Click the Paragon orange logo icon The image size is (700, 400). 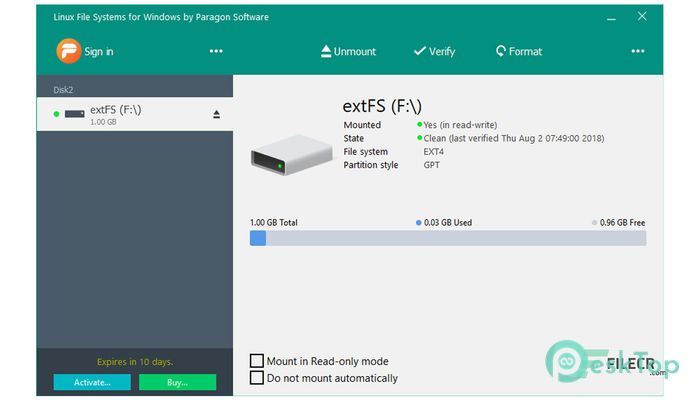pos(68,51)
